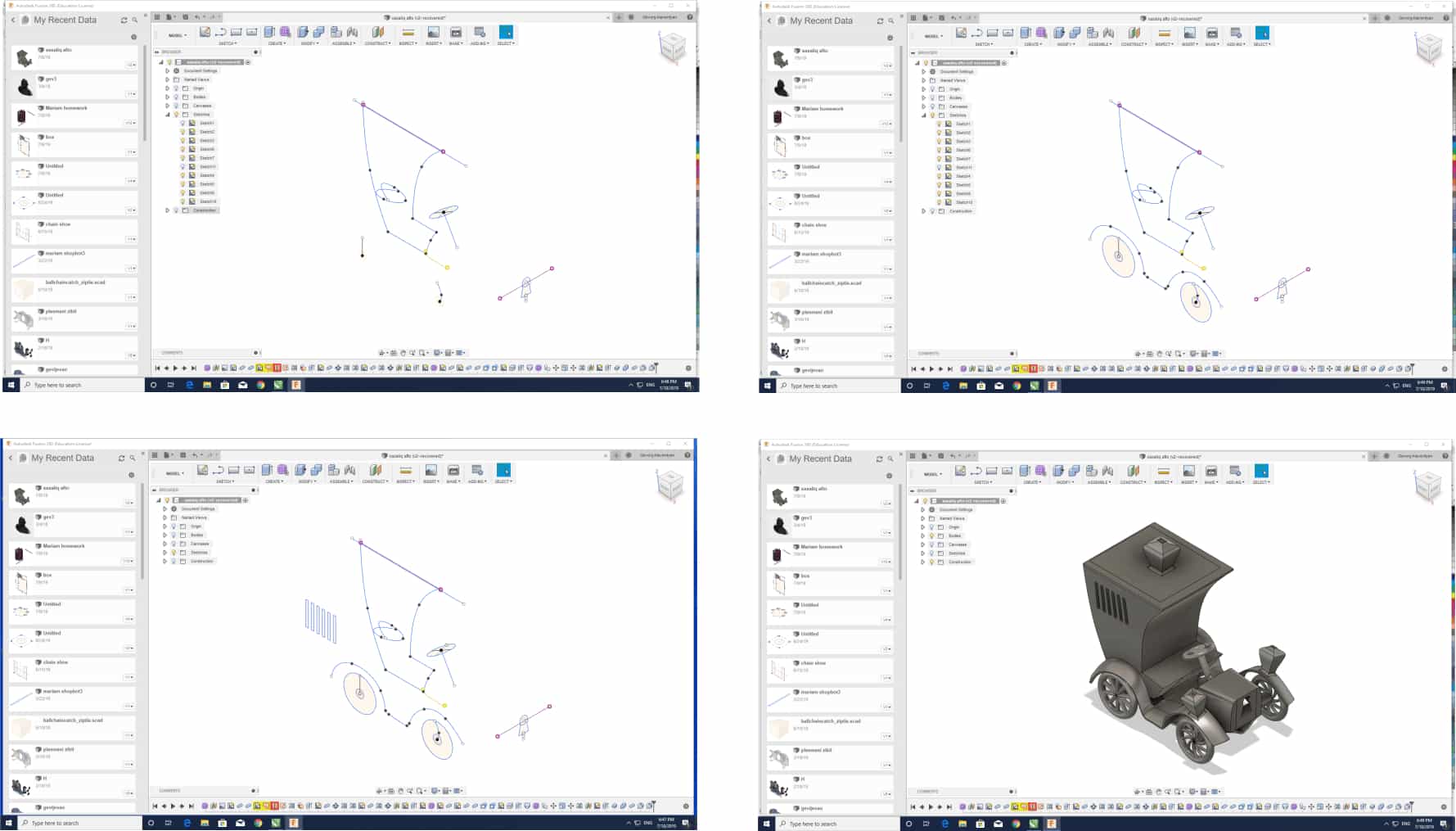Click taskbar search box in bottom-left window
The image size is (1456, 831).
point(79,823)
